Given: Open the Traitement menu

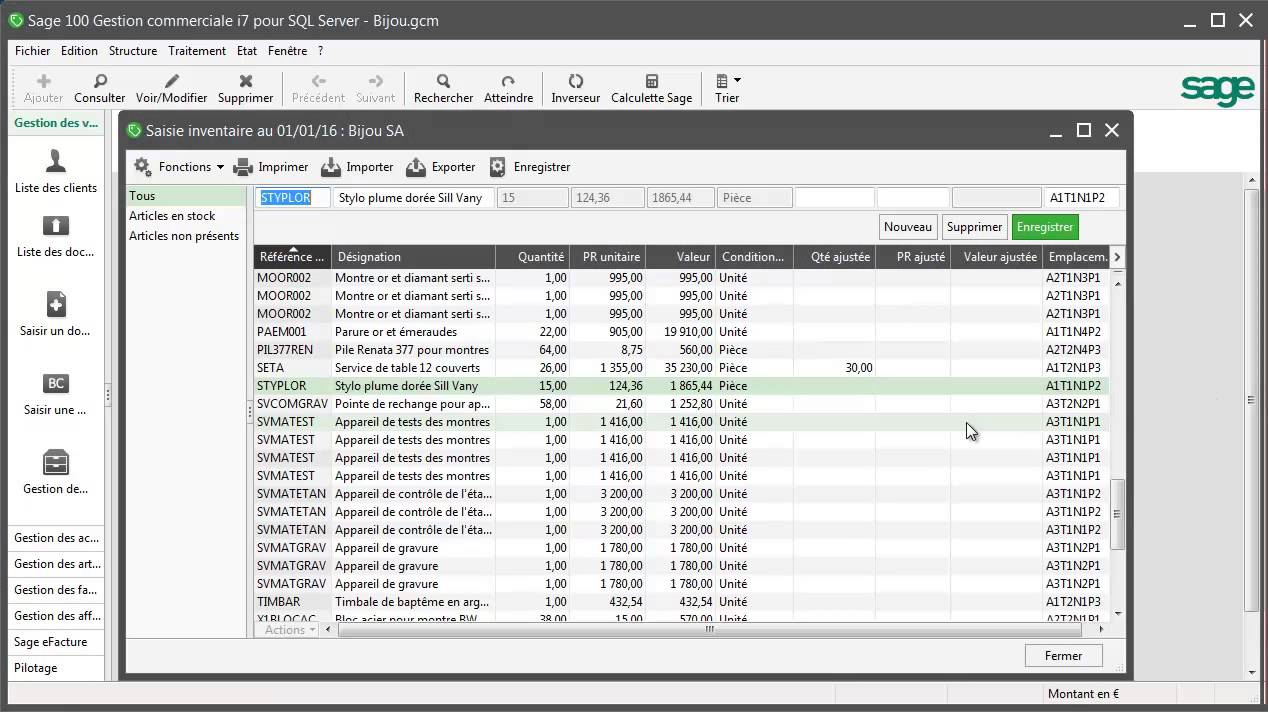Looking at the screenshot, I should coord(196,50).
